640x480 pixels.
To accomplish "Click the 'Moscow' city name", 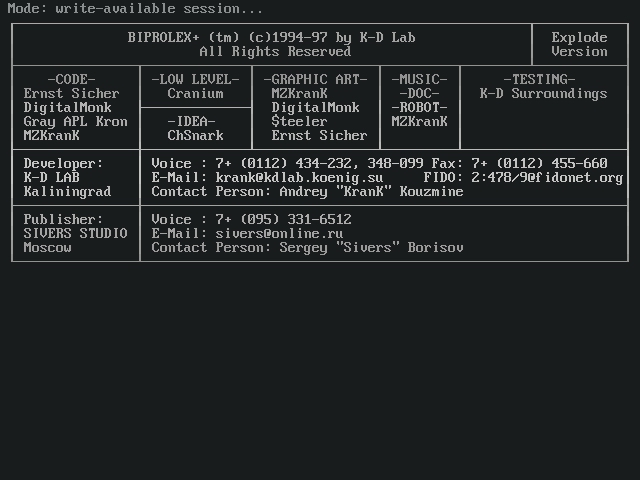I will pyautogui.click(x=47, y=247).
